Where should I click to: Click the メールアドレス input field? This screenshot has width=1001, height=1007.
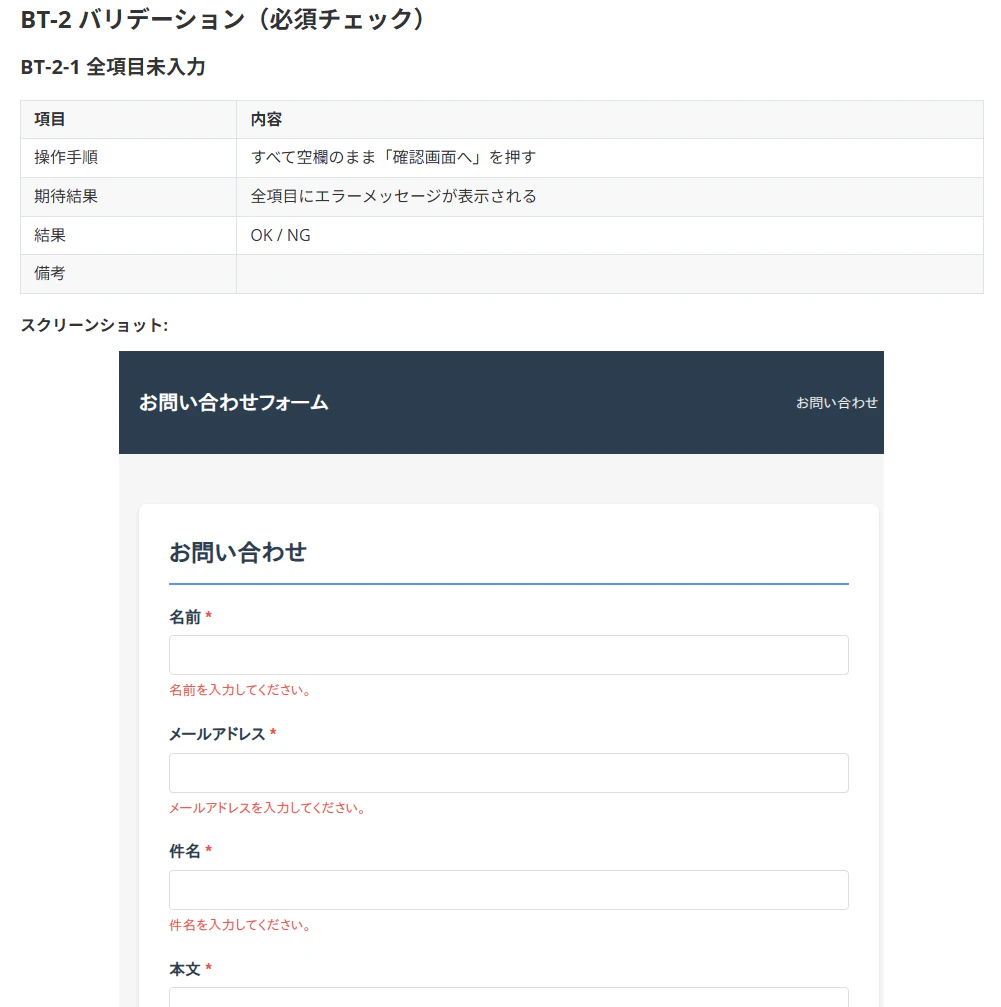pyautogui.click(x=509, y=773)
